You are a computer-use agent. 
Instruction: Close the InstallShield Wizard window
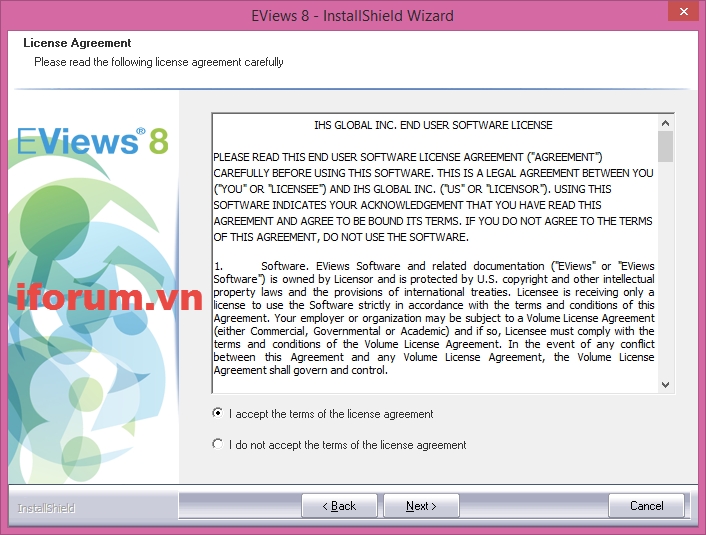(x=683, y=11)
